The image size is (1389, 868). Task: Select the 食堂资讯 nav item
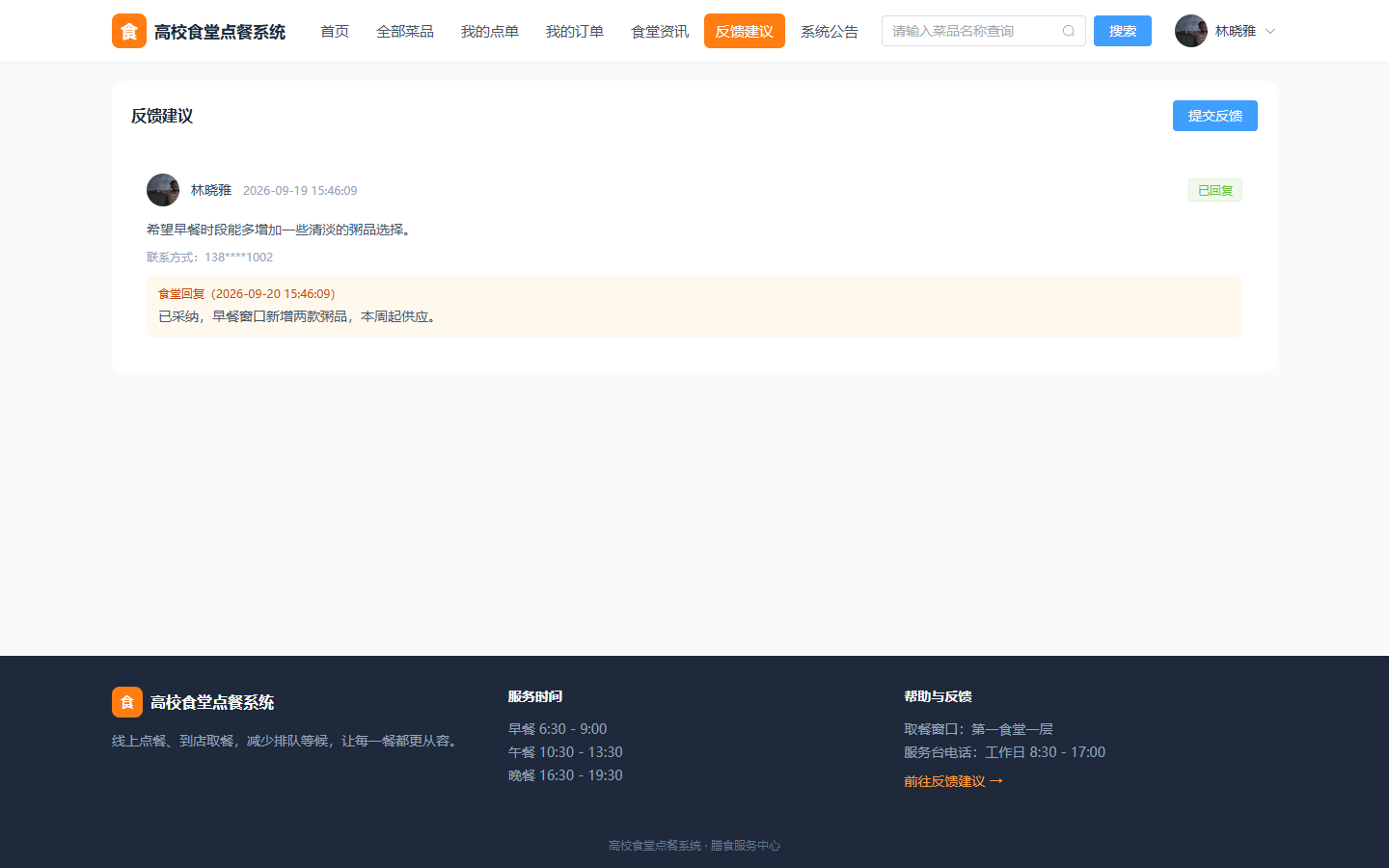pos(660,31)
